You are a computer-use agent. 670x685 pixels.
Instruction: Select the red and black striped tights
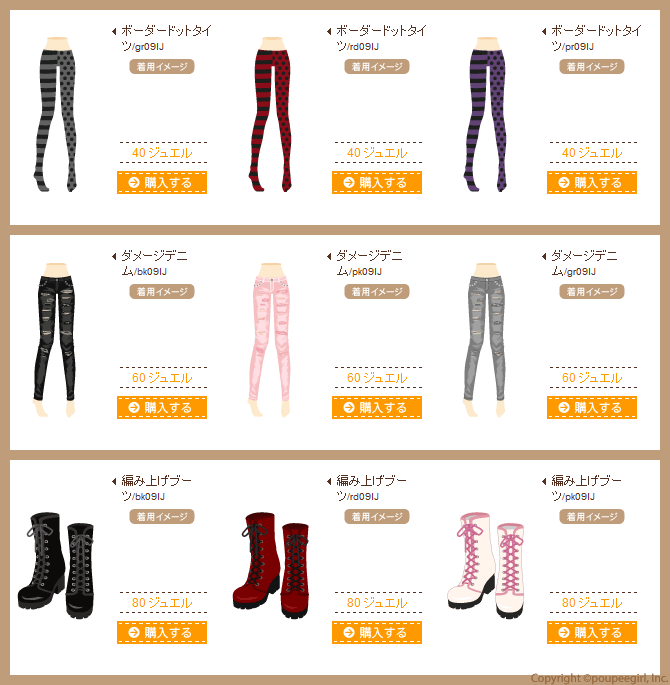pos(271,114)
